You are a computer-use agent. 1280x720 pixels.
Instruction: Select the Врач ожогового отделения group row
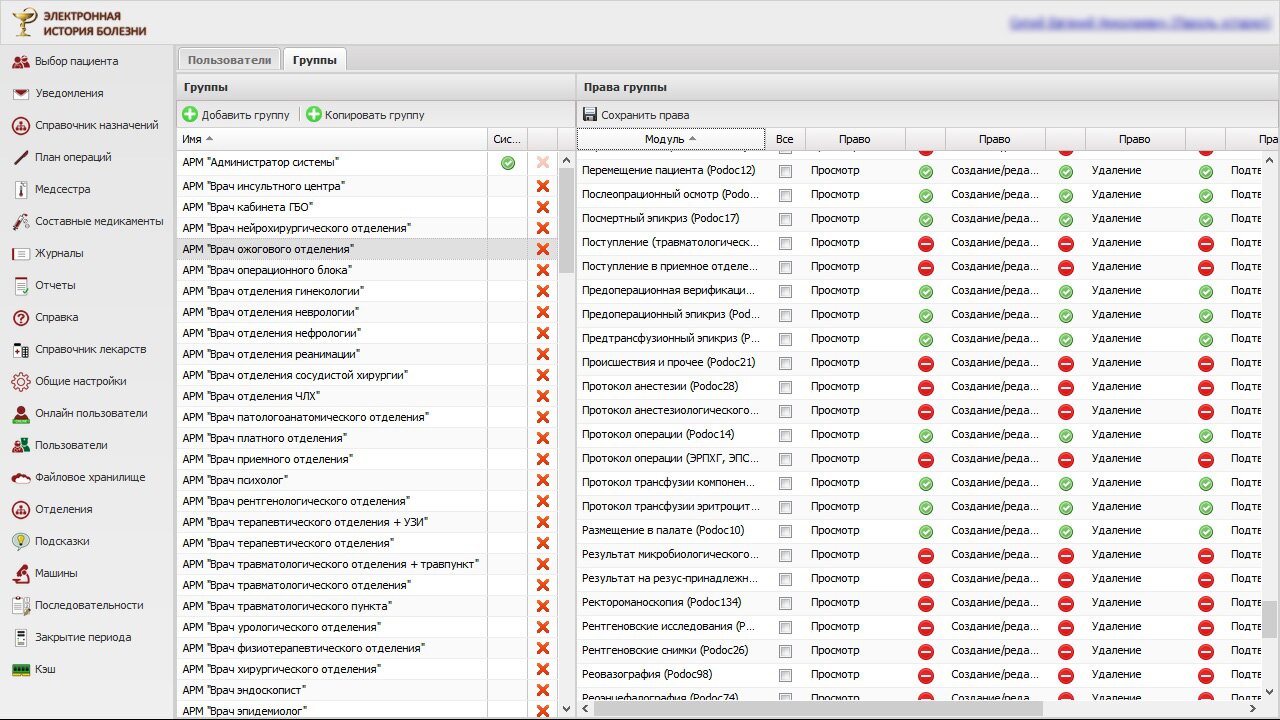(x=268, y=249)
